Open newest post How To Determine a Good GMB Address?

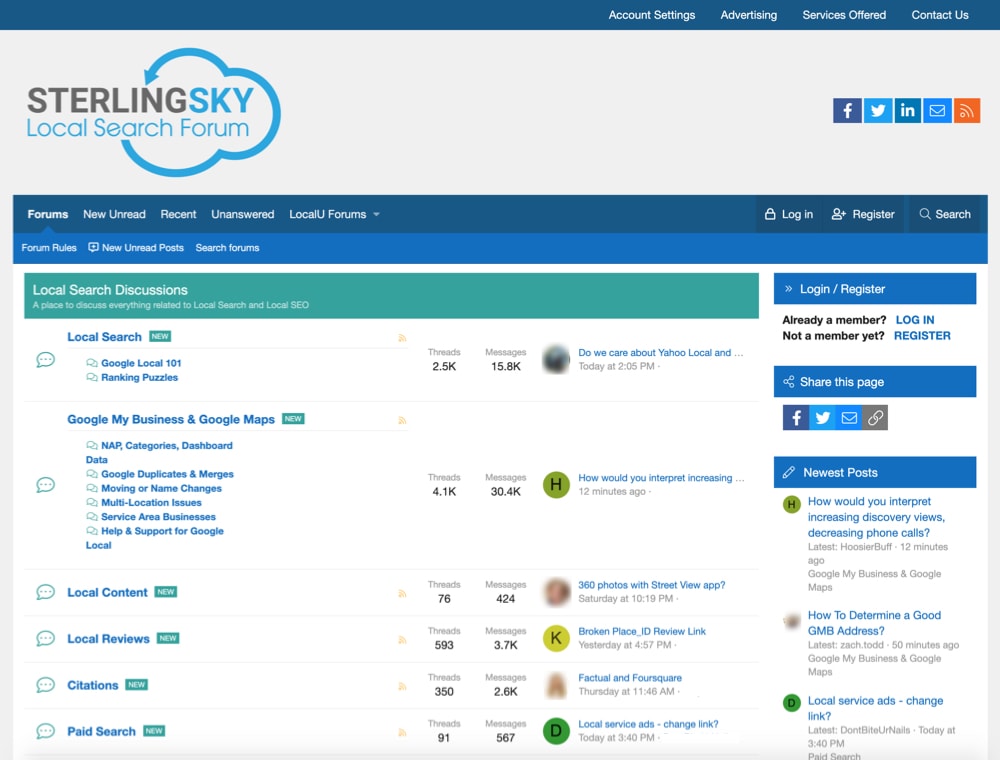(x=874, y=623)
